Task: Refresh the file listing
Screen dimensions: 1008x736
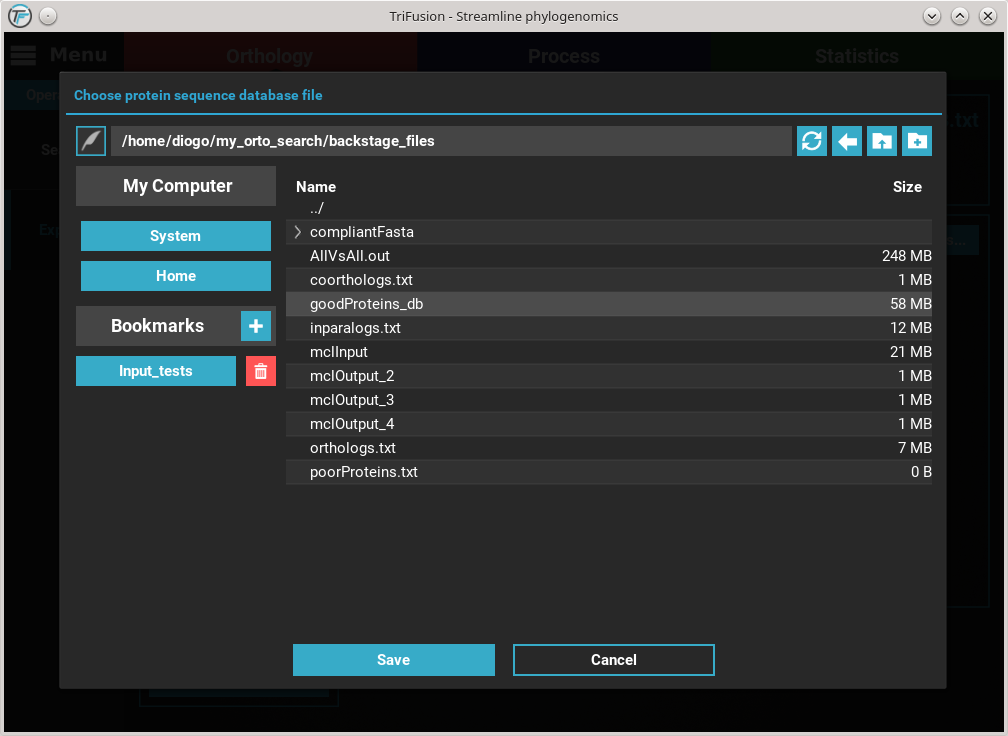Action: pyautogui.click(x=812, y=141)
